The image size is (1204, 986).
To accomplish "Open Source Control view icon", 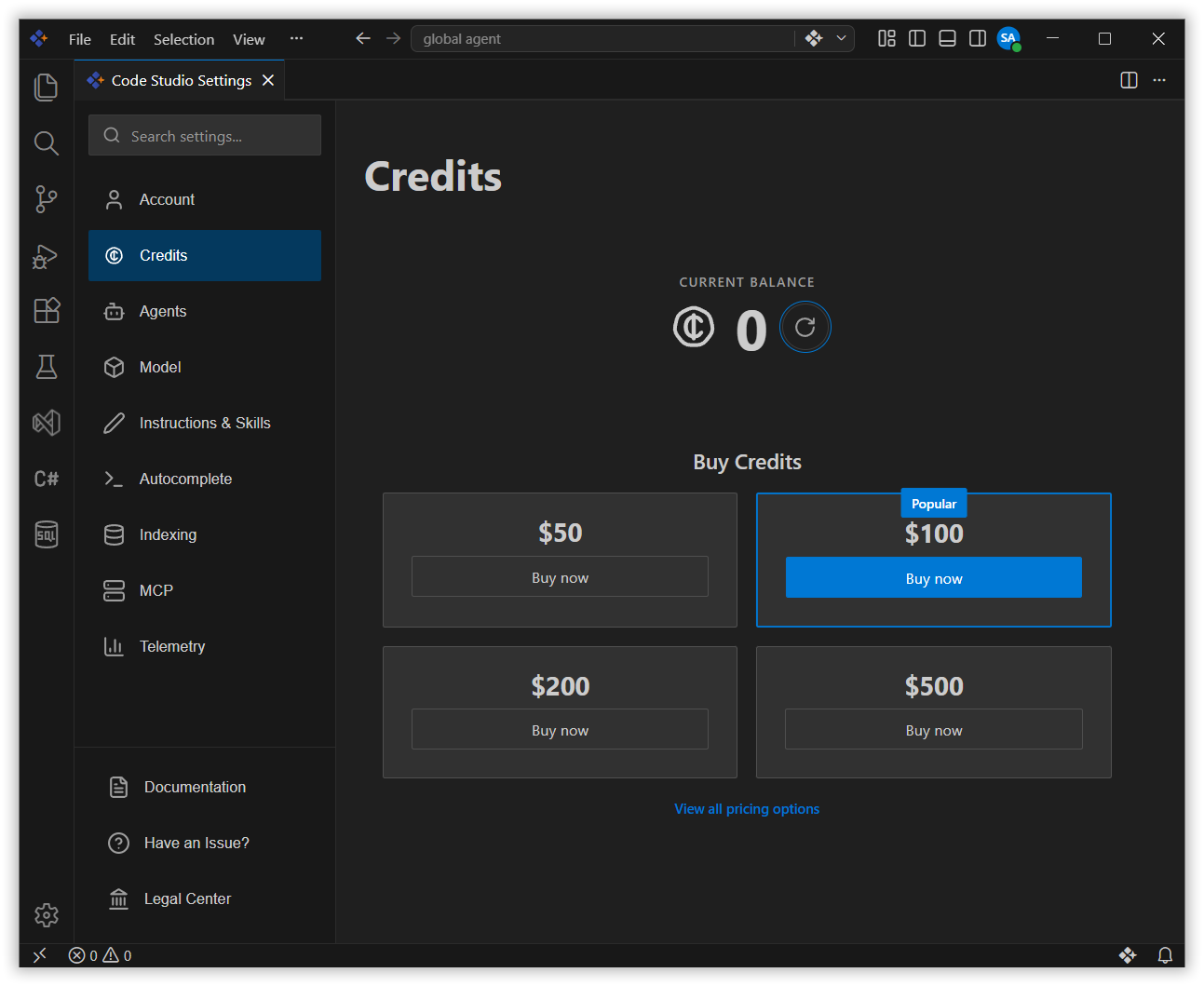I will (46, 199).
